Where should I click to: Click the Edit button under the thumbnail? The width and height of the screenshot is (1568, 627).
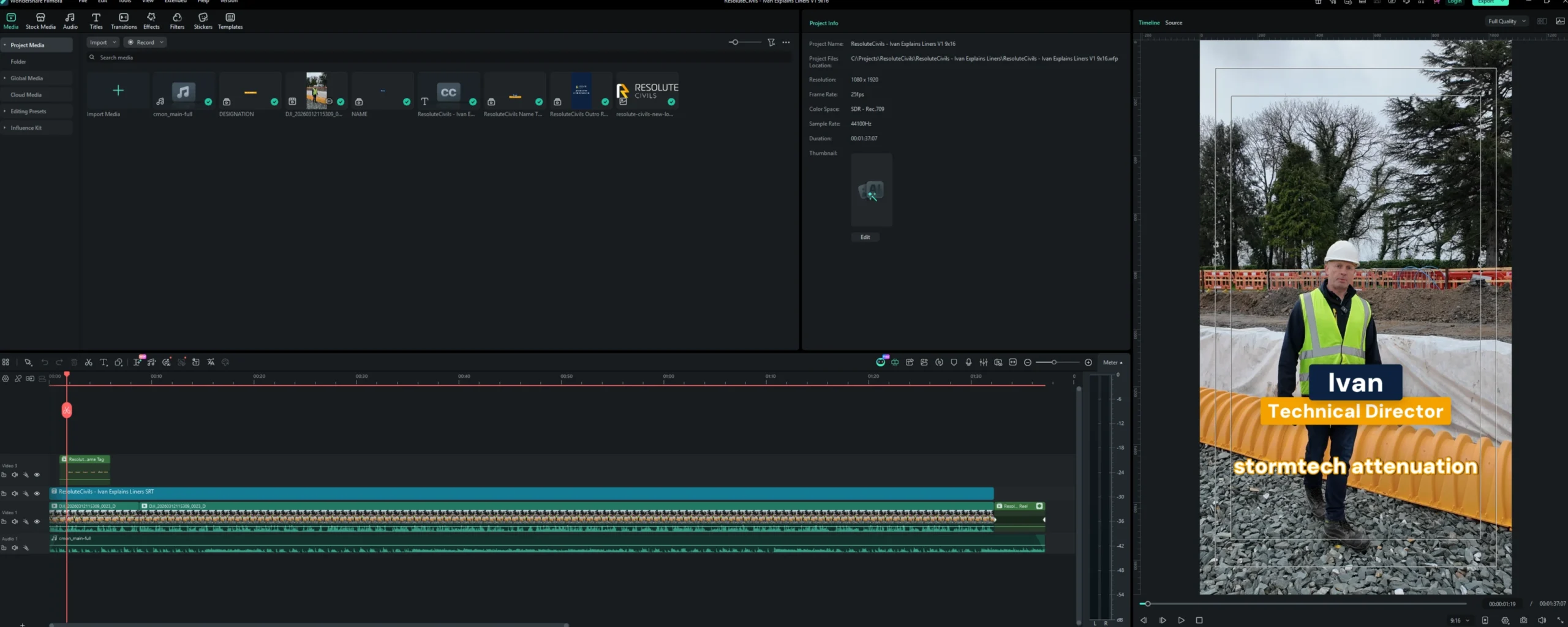coord(865,237)
